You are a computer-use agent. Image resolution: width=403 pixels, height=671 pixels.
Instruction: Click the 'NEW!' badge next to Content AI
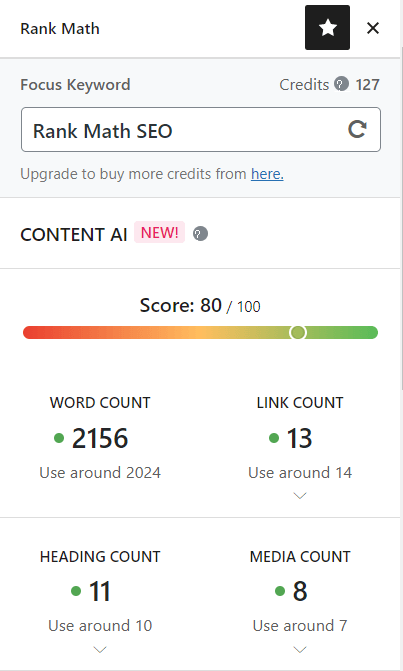(160, 232)
